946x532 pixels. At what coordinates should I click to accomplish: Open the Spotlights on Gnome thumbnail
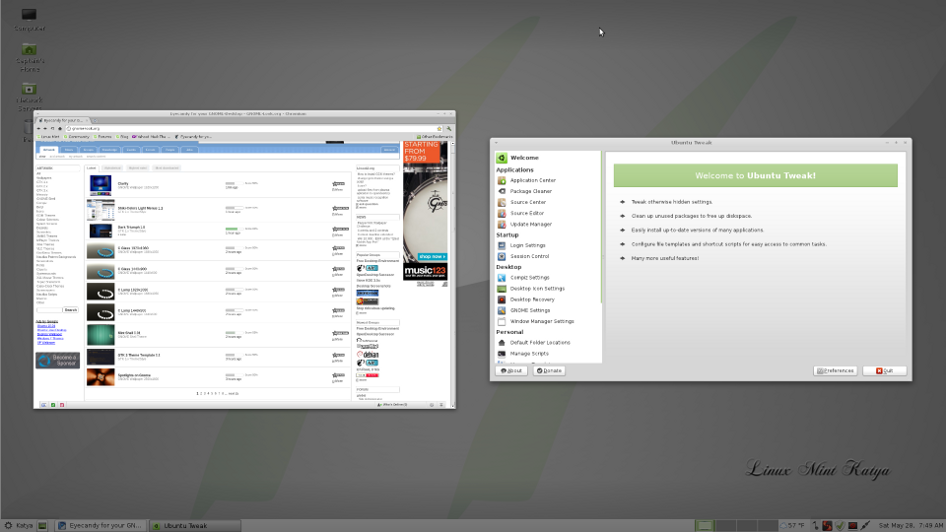100,377
